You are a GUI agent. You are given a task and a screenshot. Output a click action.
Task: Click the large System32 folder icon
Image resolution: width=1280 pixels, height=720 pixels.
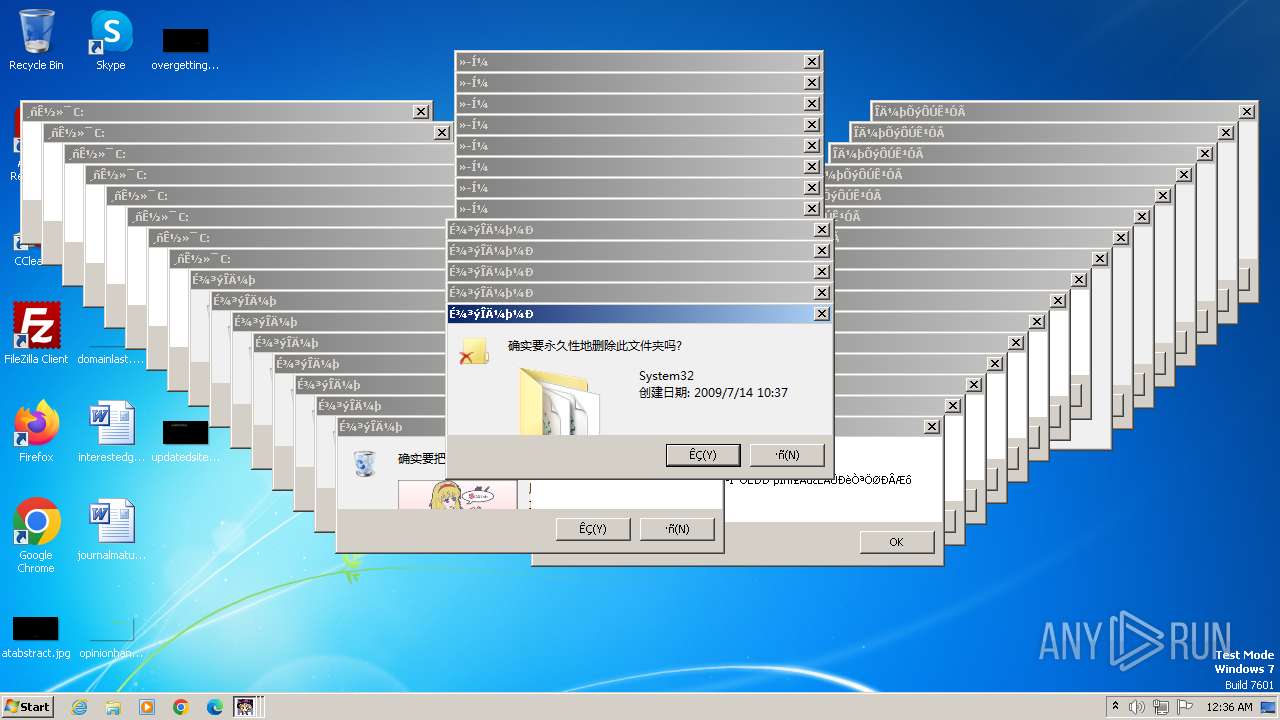click(560, 400)
